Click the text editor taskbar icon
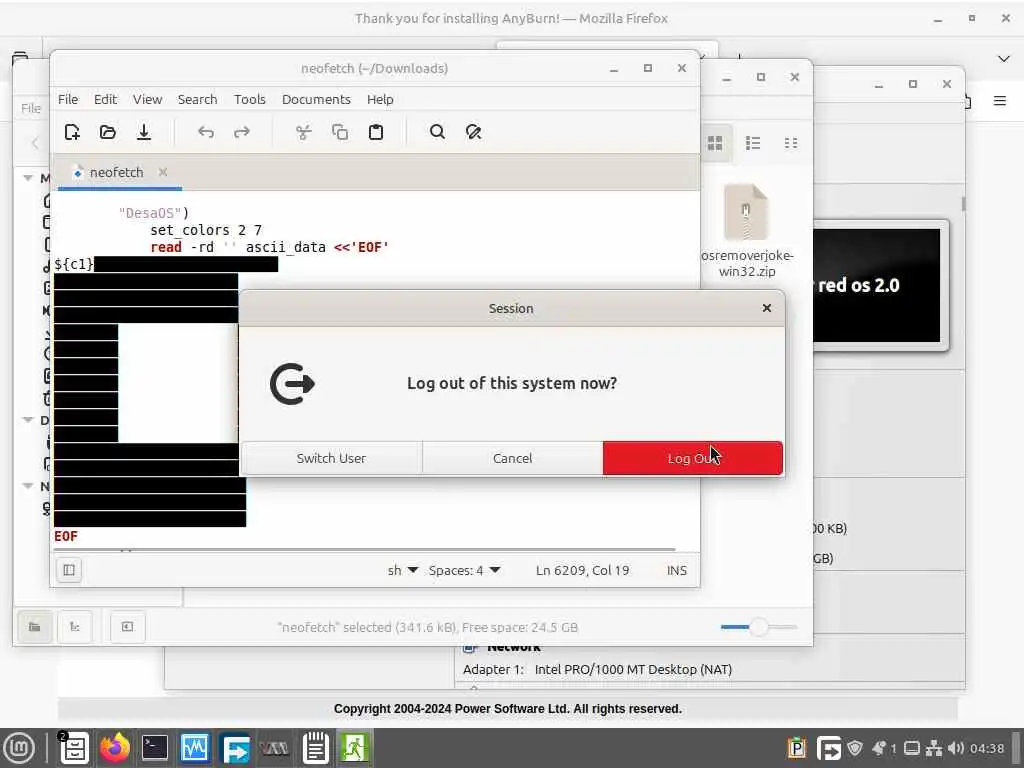This screenshot has width=1024, height=768. pos(315,748)
